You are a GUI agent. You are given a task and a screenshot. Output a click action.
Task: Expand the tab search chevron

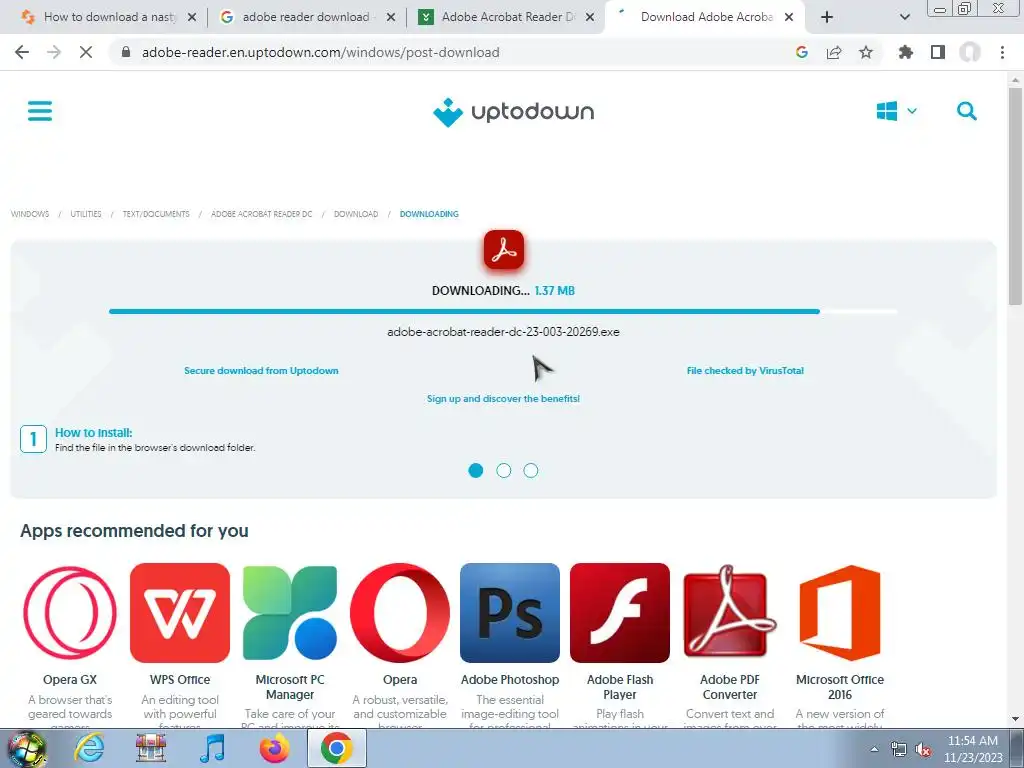pos(904,17)
